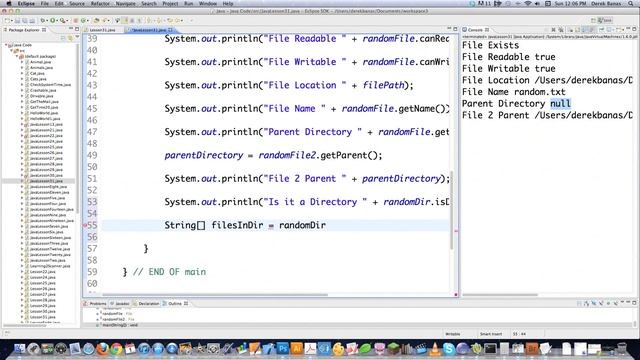The height and width of the screenshot is (360, 640).
Task: Open dropdown arrow next to Debug button
Action: 47,20
